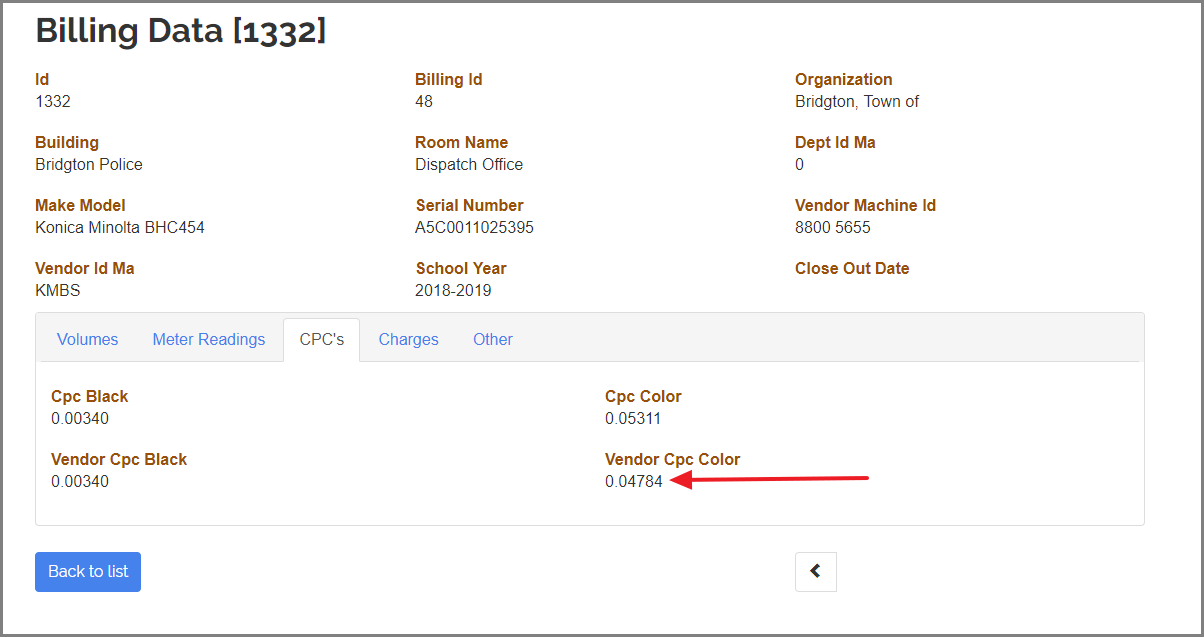Click the serial number A5C0011025395
1204x637 pixels.
pyautogui.click(x=474, y=228)
